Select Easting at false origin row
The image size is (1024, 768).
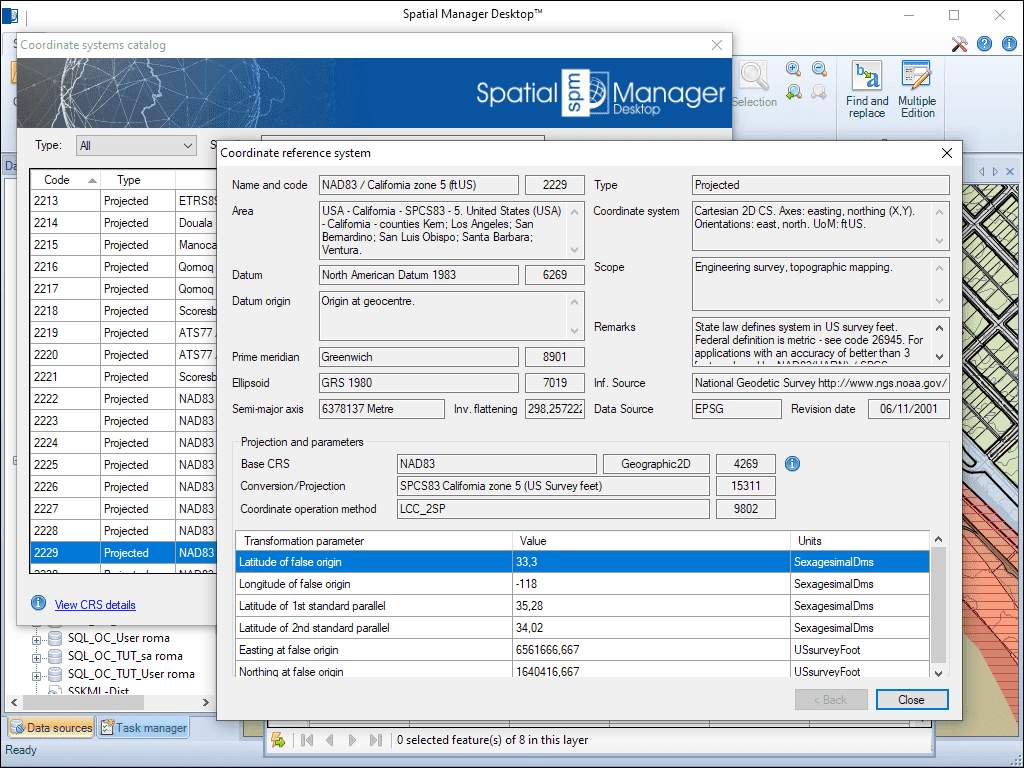coord(583,650)
